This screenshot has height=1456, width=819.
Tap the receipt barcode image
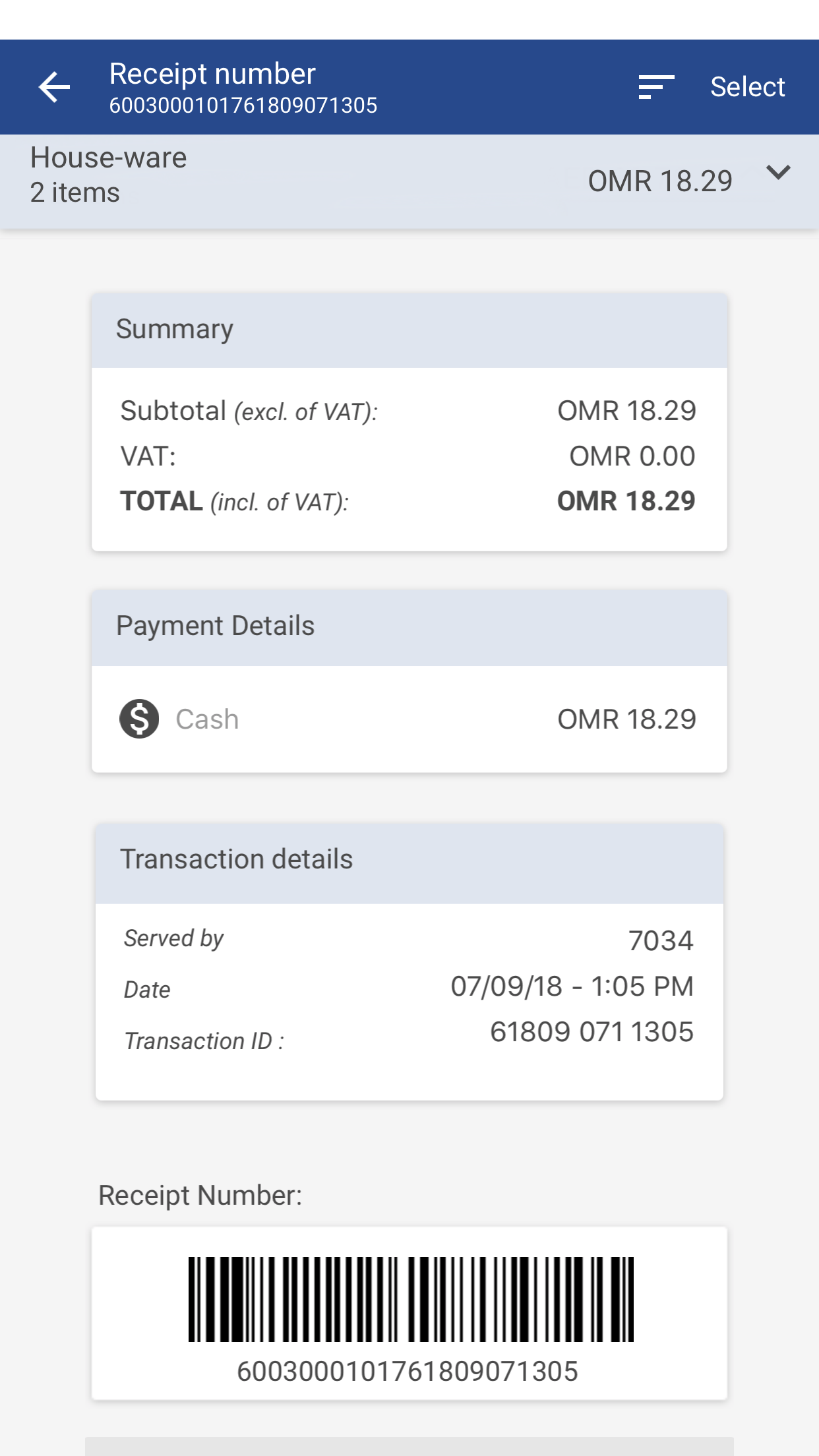pos(410,1299)
